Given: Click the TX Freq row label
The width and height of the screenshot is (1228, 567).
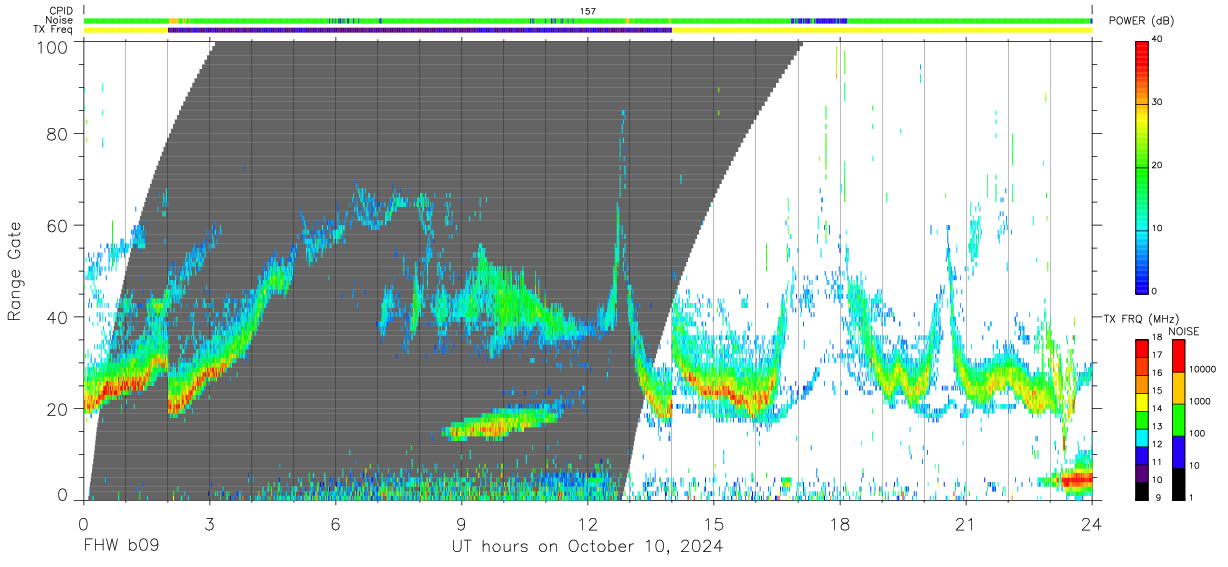Looking at the screenshot, I should 54,30.
